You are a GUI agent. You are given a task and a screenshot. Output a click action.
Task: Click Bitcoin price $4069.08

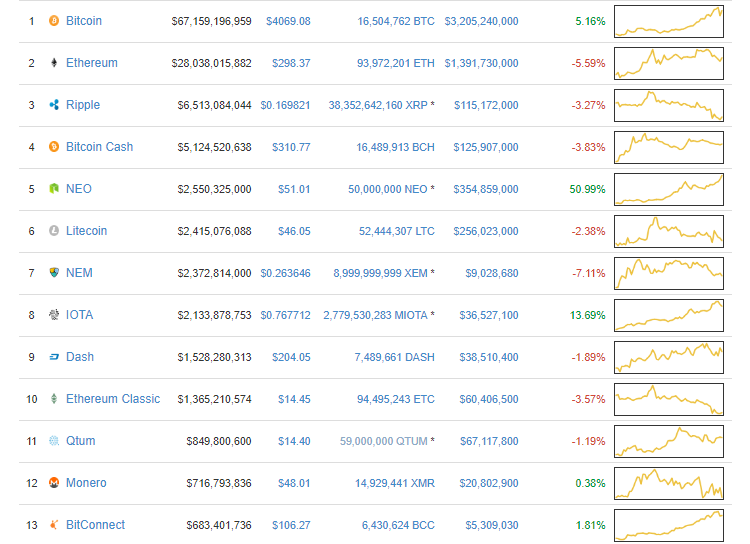[288, 21]
